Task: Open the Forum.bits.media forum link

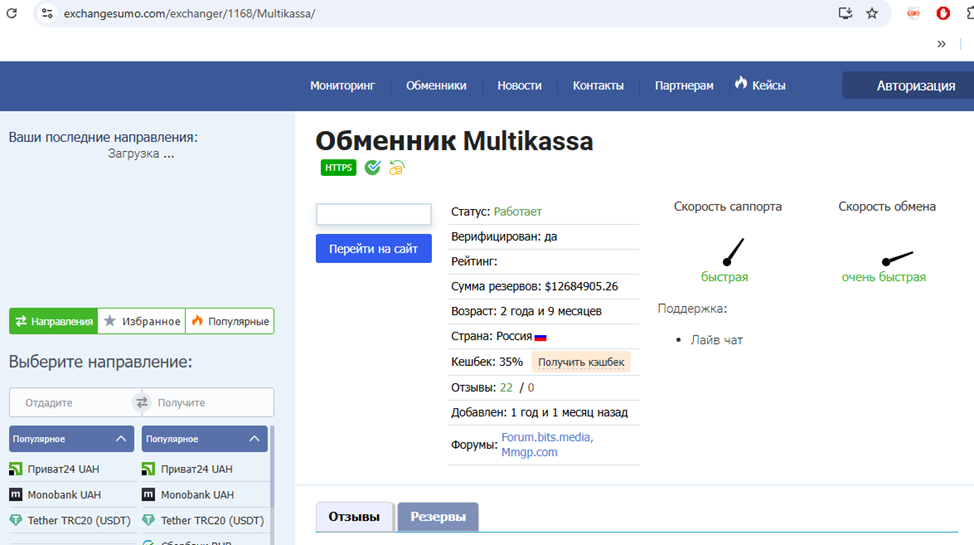Action: (x=547, y=437)
